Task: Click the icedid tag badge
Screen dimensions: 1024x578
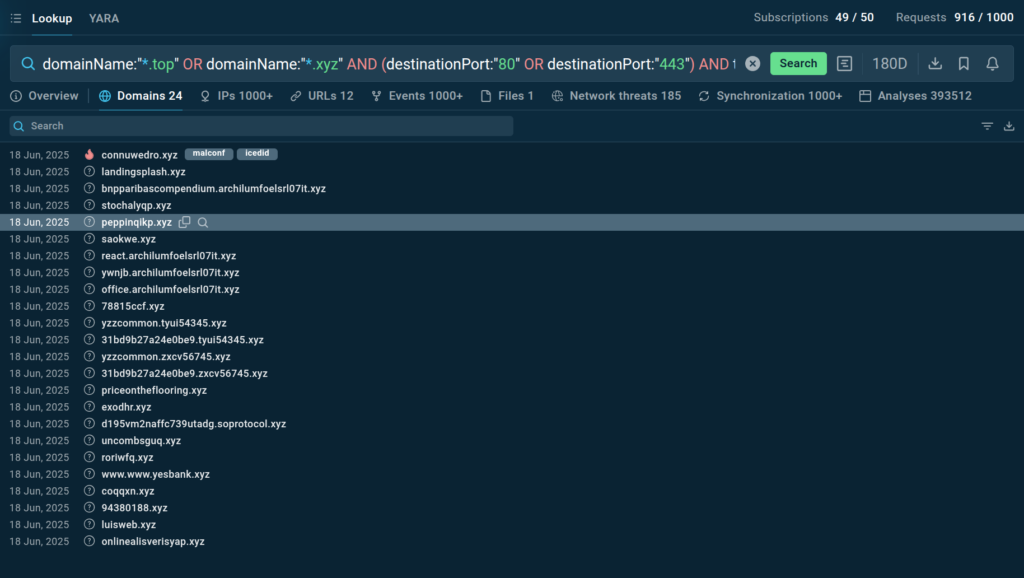Action: point(257,154)
